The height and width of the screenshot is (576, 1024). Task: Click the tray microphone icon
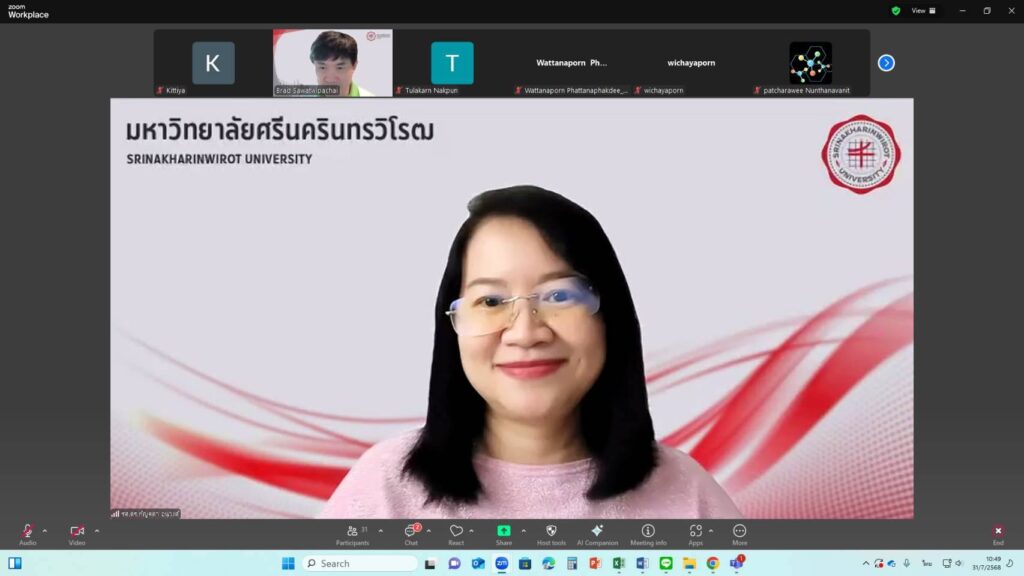906,564
